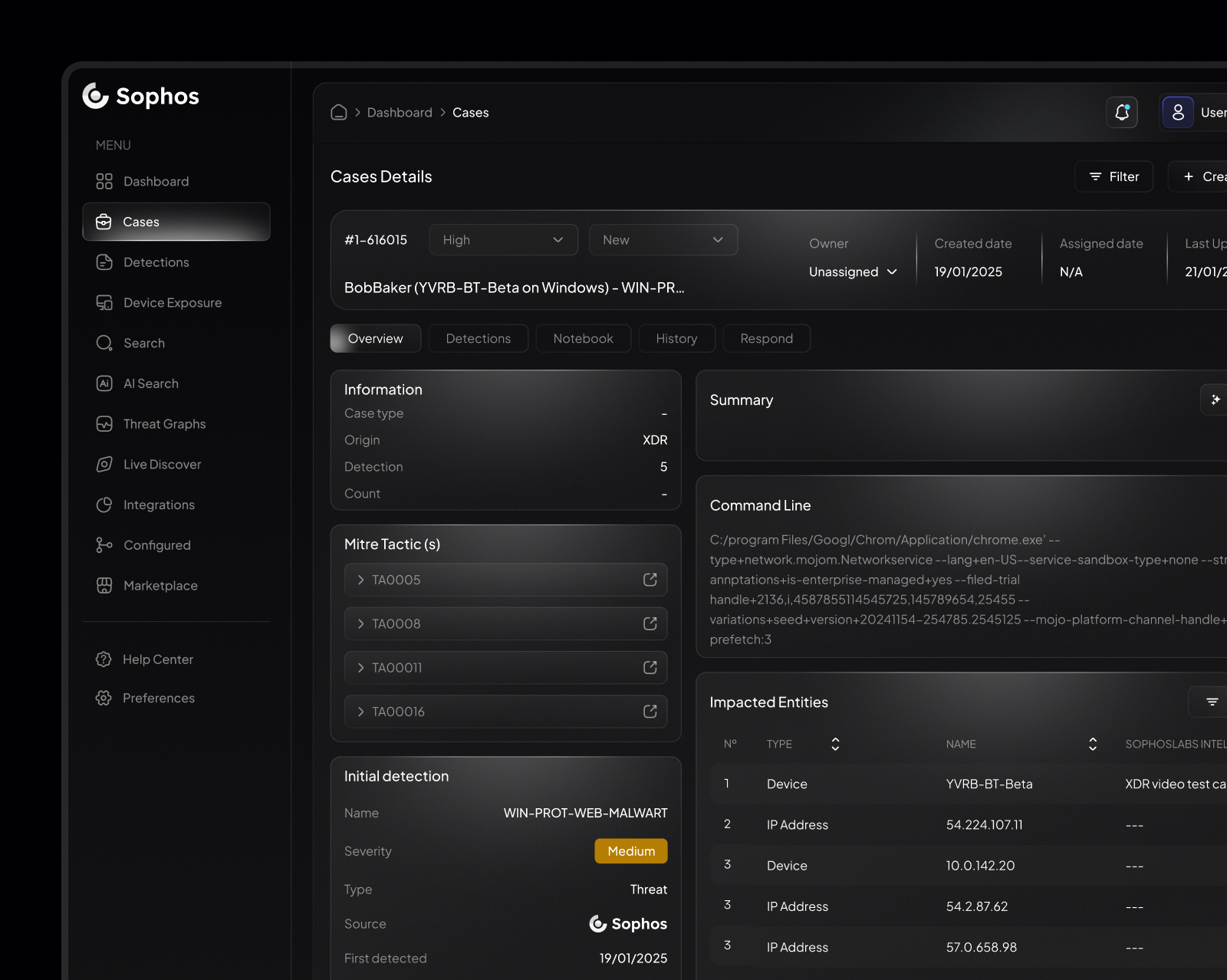Open the High severity dropdown
Viewport: 1227px width, 980px height.
coord(503,240)
